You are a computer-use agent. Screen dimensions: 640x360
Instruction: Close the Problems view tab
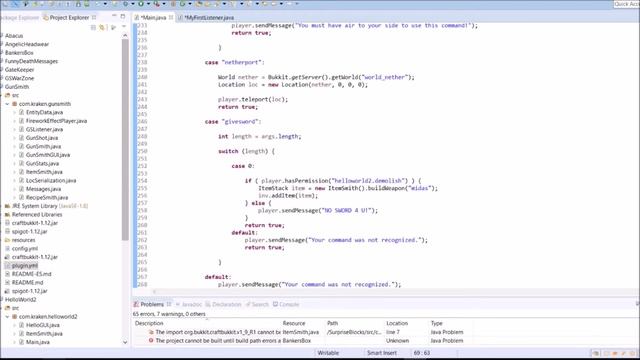point(169,304)
